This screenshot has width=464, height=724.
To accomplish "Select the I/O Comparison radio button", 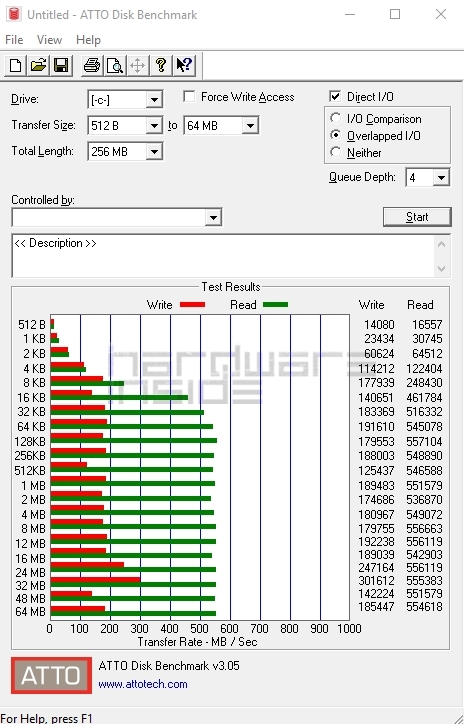I will coord(336,118).
